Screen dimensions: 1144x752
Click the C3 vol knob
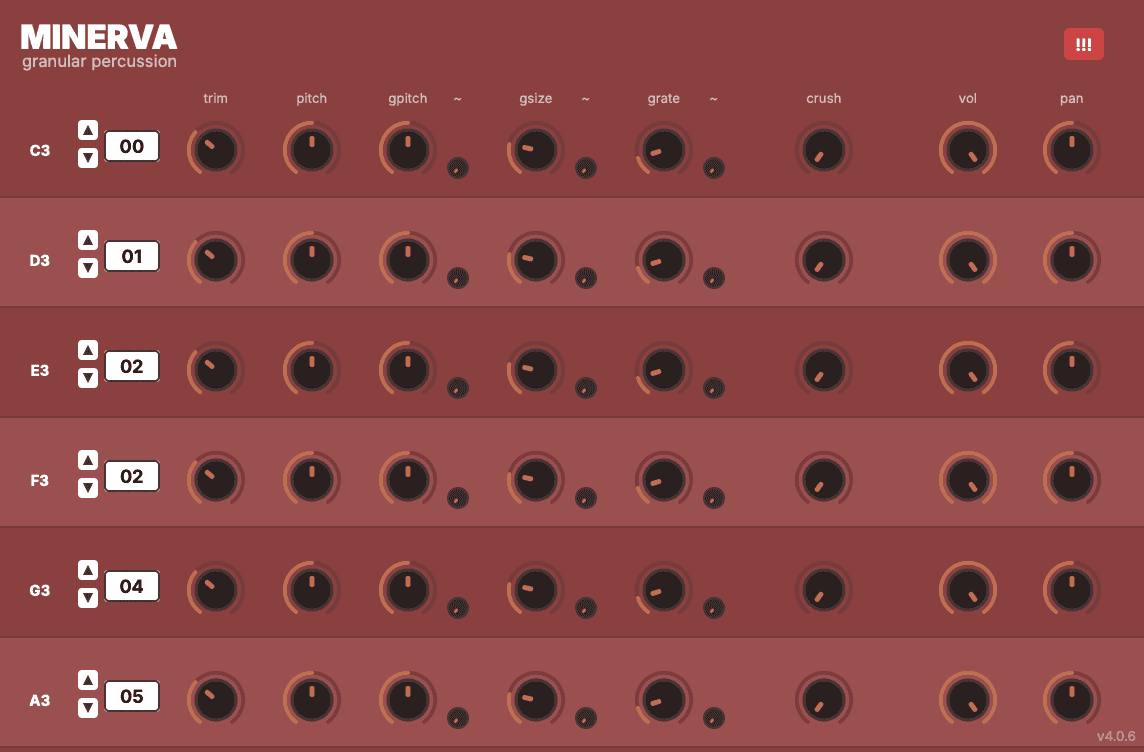click(968, 150)
